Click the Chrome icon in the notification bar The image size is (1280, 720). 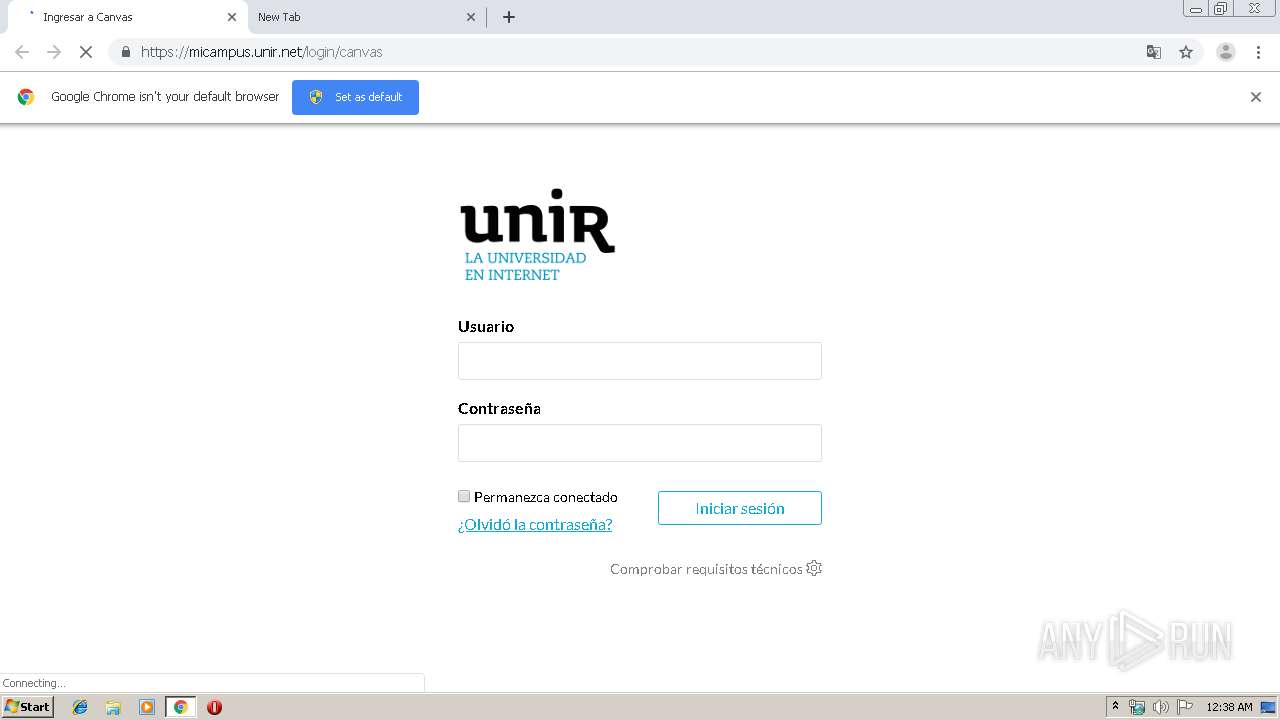coord(26,97)
